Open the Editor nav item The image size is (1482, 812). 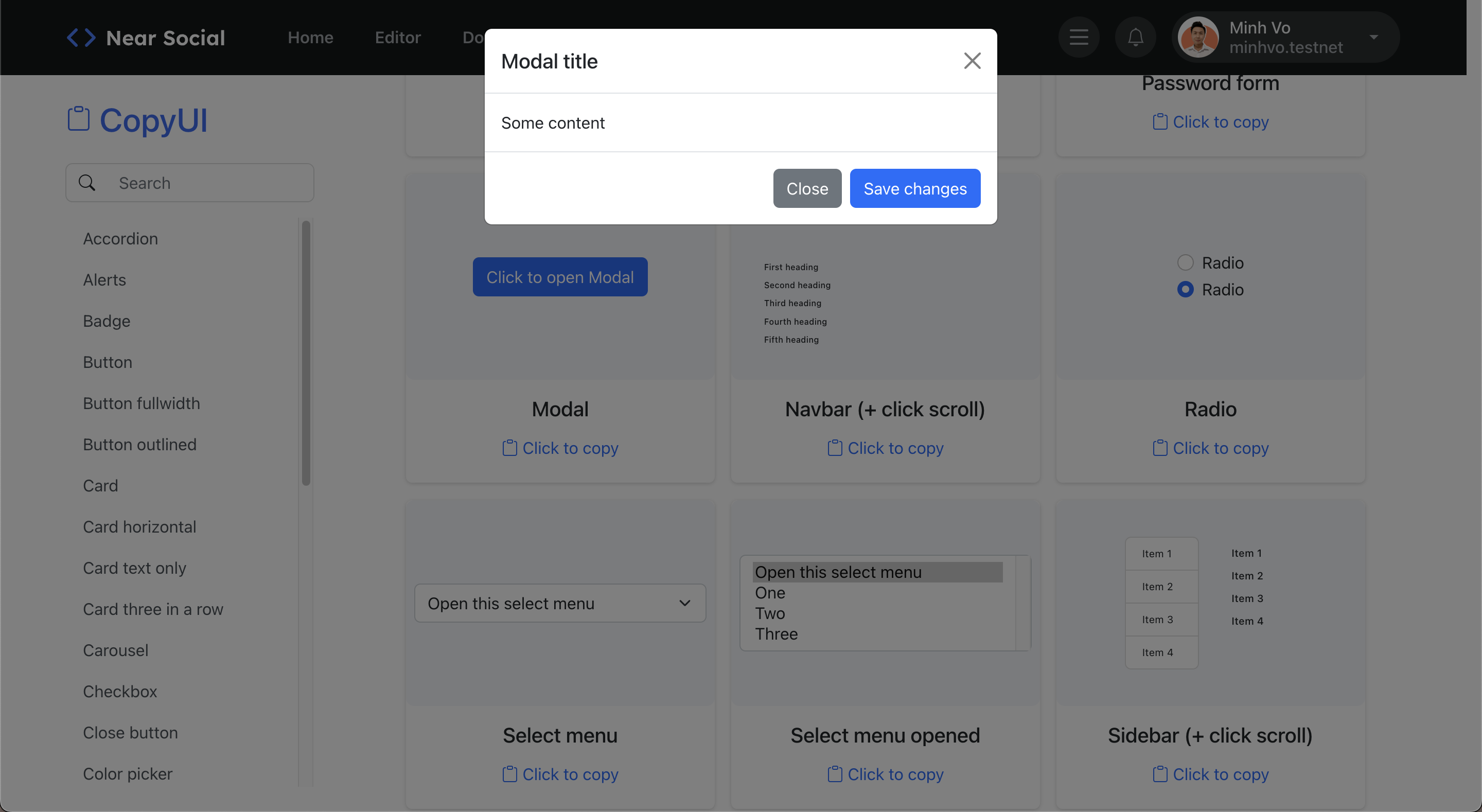pyautogui.click(x=398, y=38)
